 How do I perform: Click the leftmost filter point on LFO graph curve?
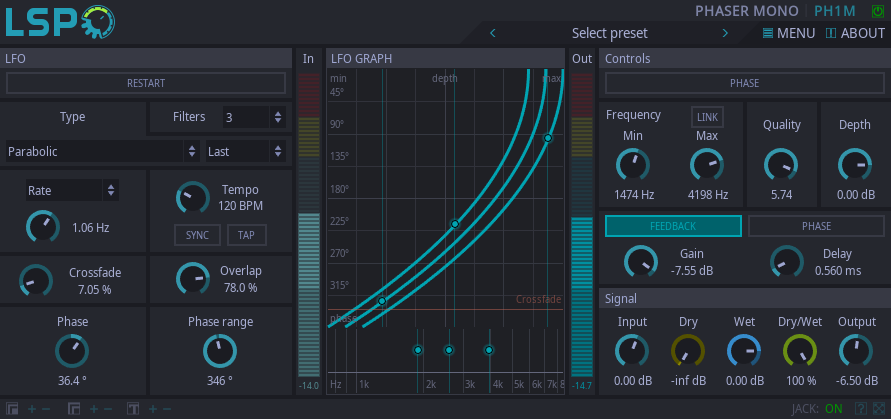coord(382,301)
